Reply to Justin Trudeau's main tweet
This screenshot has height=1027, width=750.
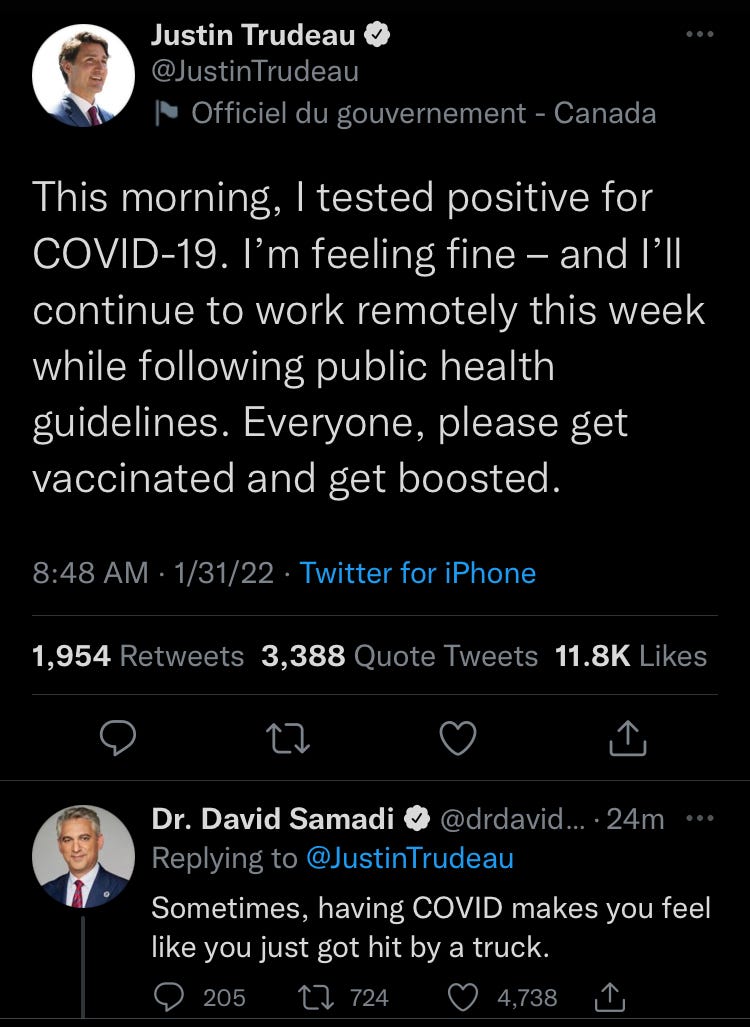coord(118,738)
